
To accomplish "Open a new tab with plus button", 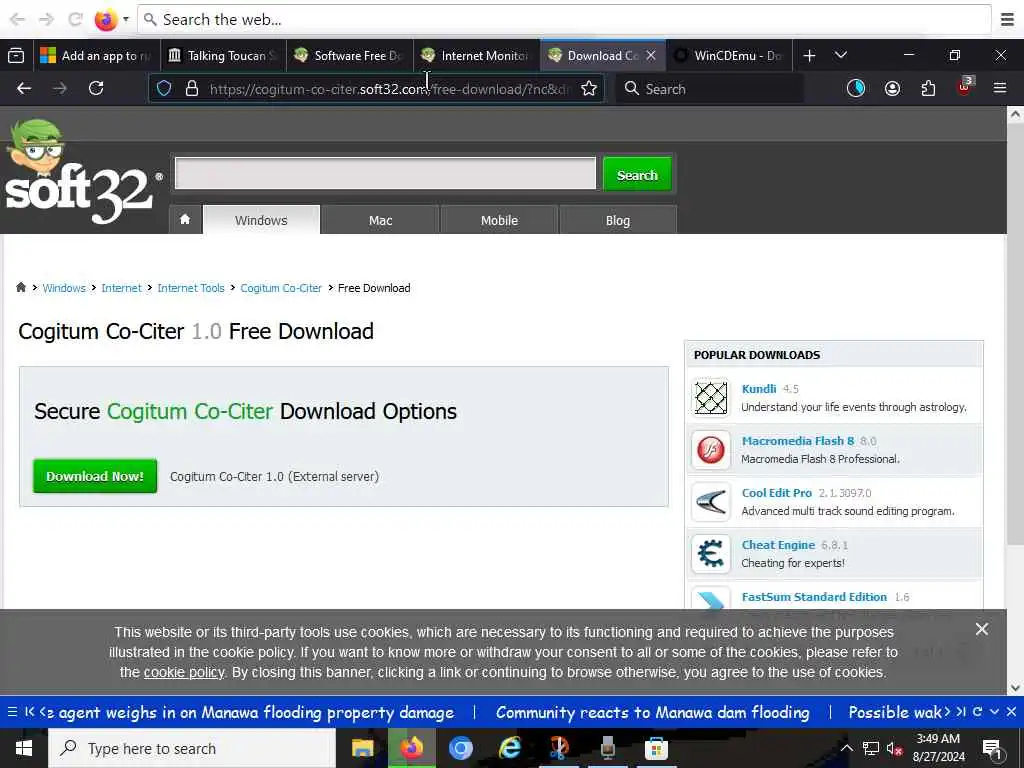I will [x=809, y=56].
